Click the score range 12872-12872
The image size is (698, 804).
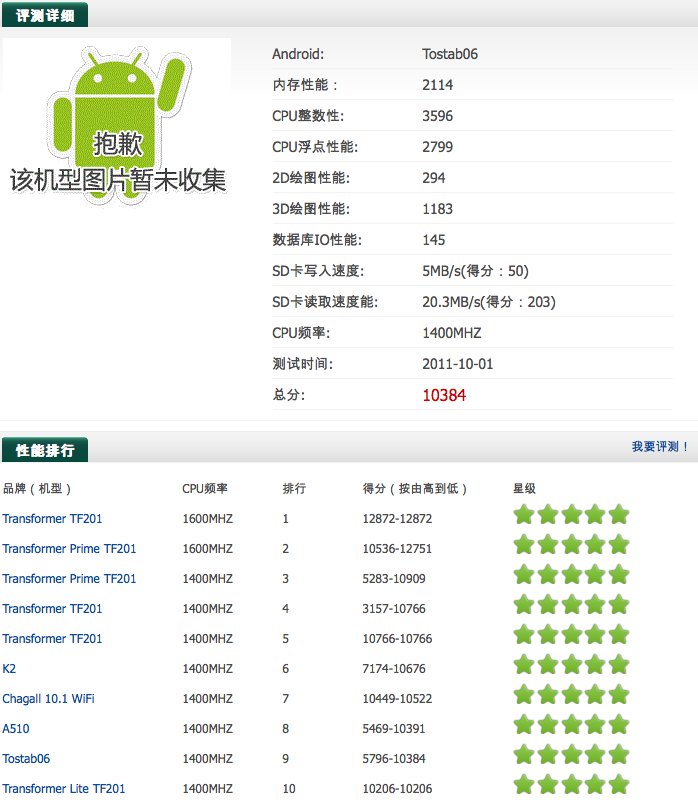tap(397, 519)
